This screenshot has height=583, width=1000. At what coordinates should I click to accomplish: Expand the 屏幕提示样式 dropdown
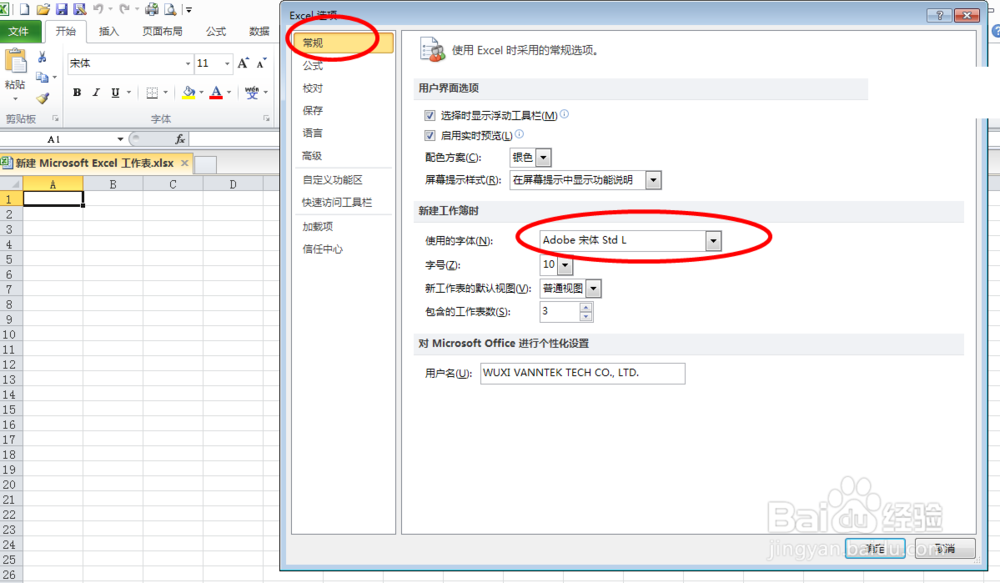653,180
